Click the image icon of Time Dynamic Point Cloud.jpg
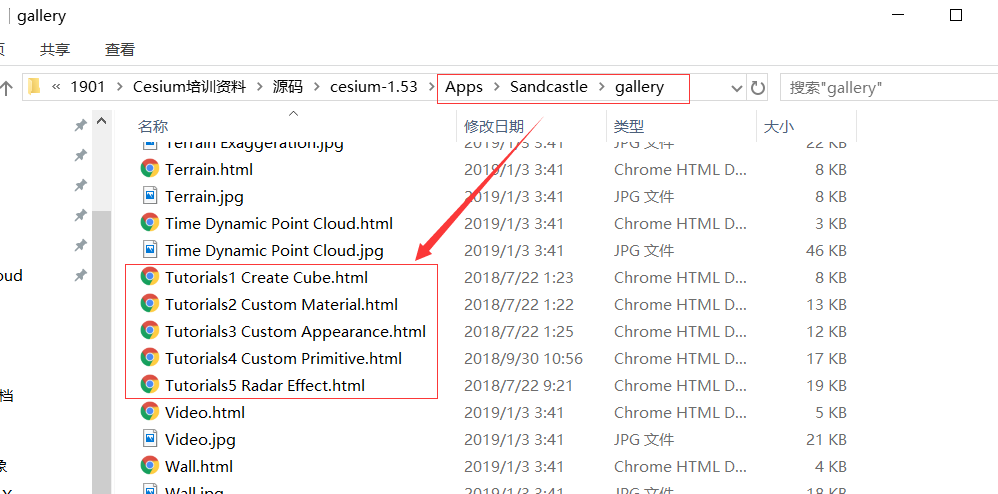 click(x=150, y=250)
